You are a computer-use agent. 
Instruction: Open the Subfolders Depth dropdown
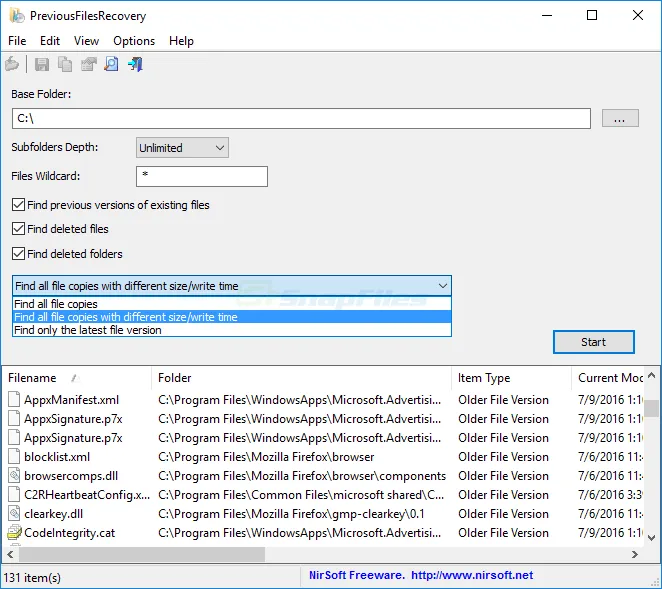tap(182, 148)
